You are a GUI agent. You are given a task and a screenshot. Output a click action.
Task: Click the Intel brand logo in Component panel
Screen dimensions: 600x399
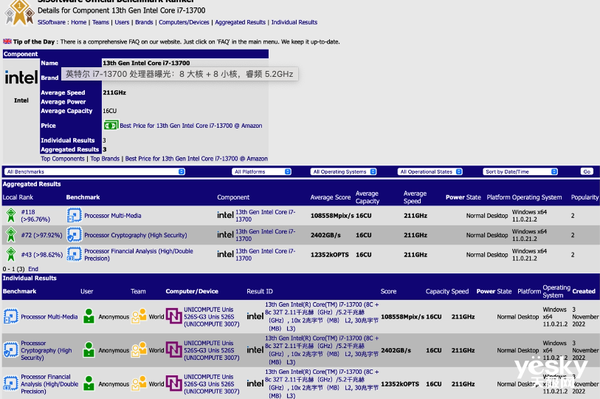tap(21, 77)
